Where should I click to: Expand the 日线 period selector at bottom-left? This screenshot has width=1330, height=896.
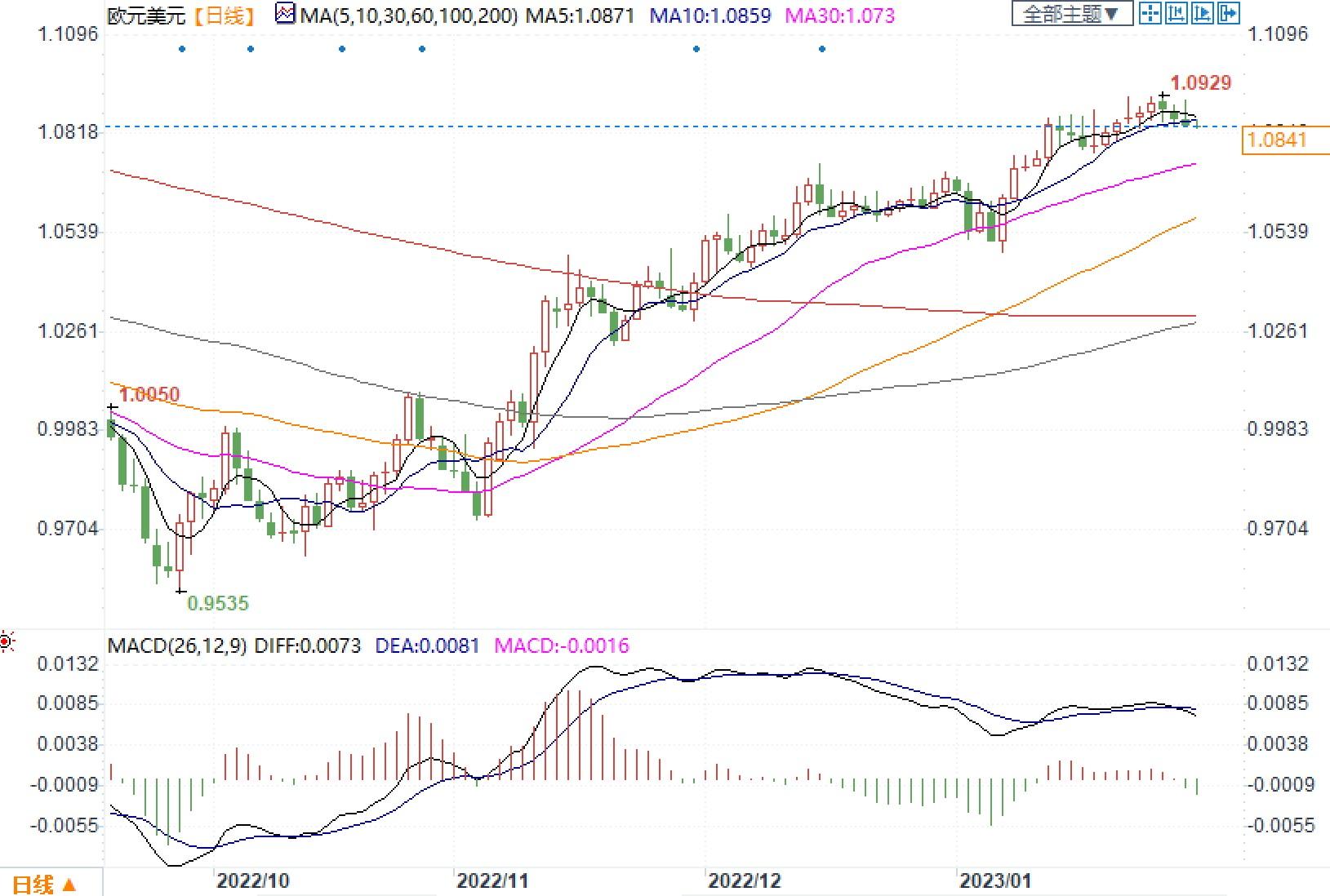46,885
